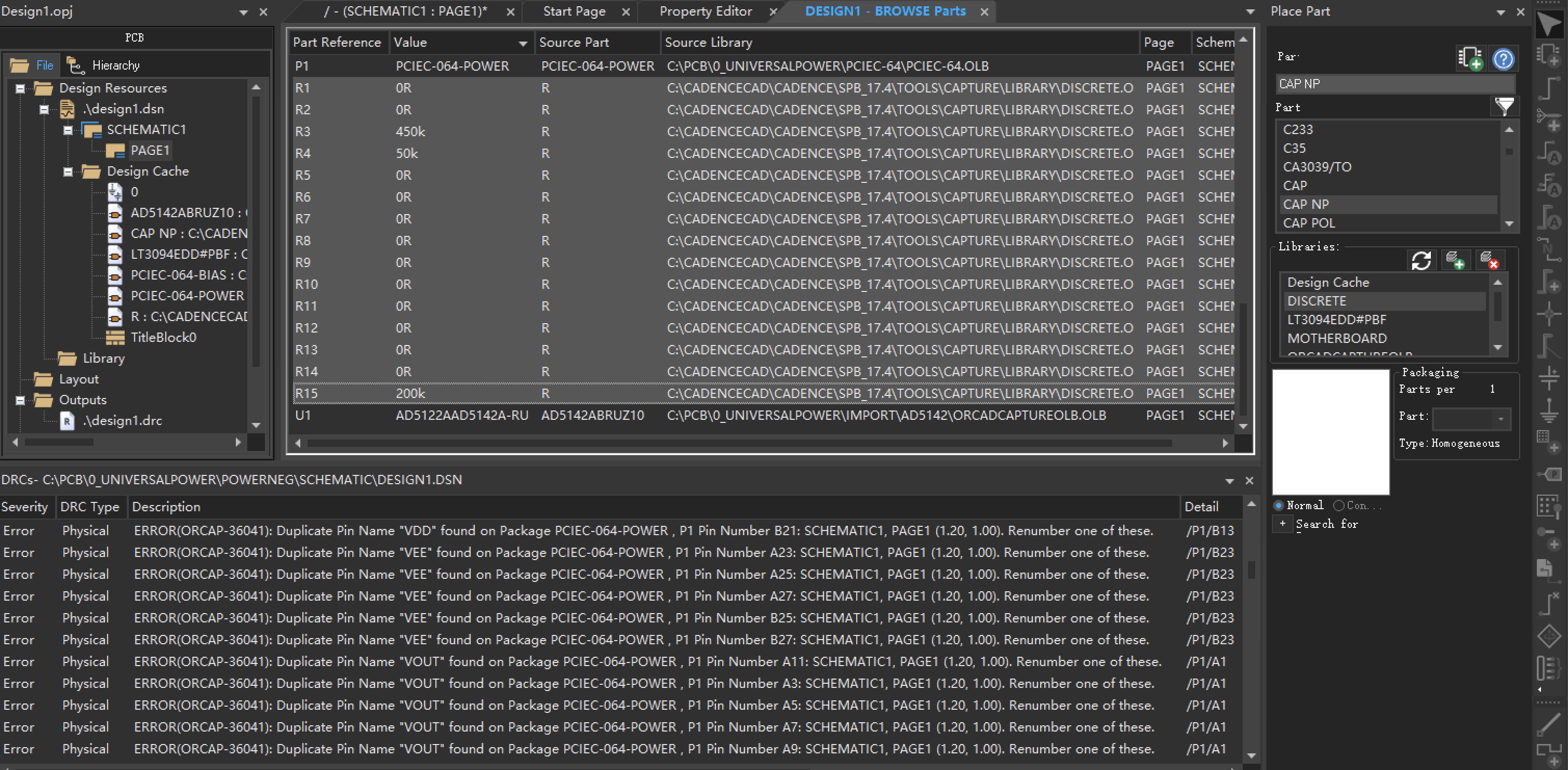Select the Place Junction tool
Viewport: 1568px width, 770px height.
[x=1549, y=313]
